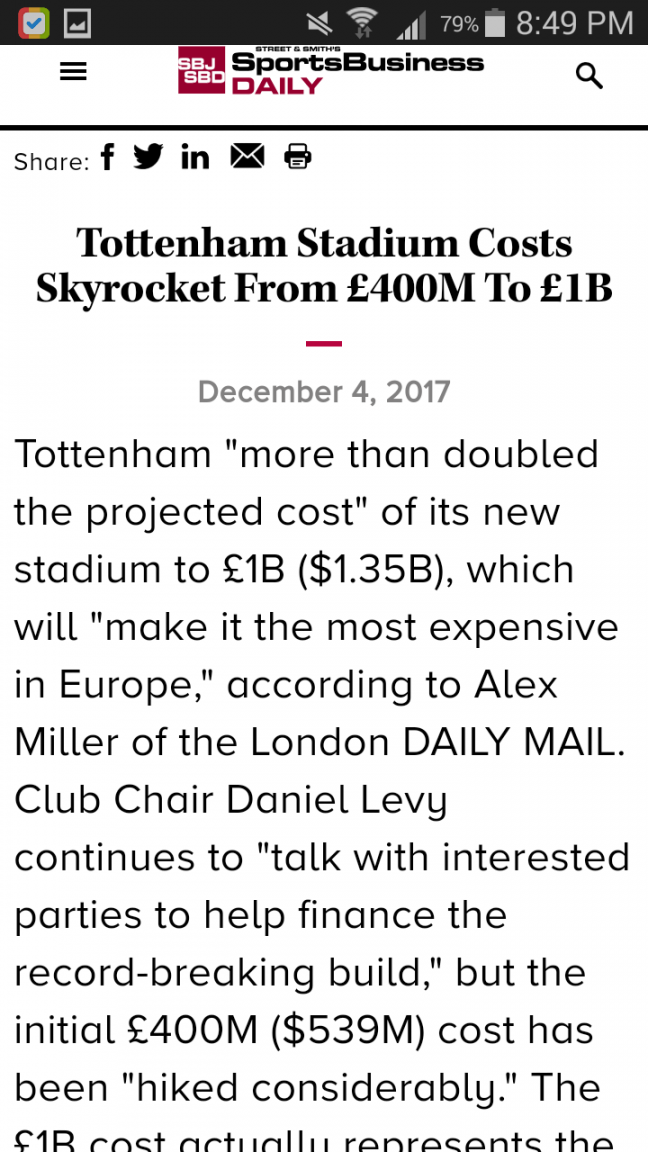The height and width of the screenshot is (1152, 648).
Task: Open the image notification in status bar
Action: click(77, 22)
